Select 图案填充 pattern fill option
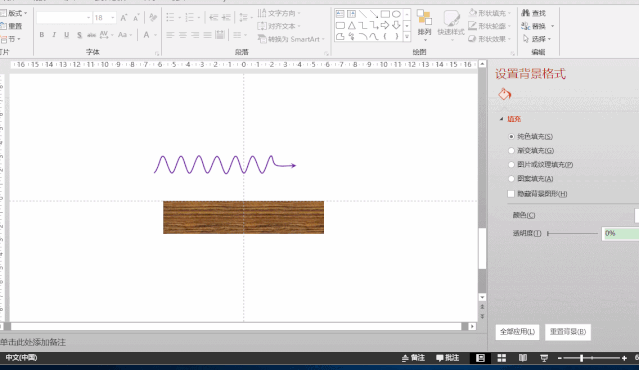 531,178
